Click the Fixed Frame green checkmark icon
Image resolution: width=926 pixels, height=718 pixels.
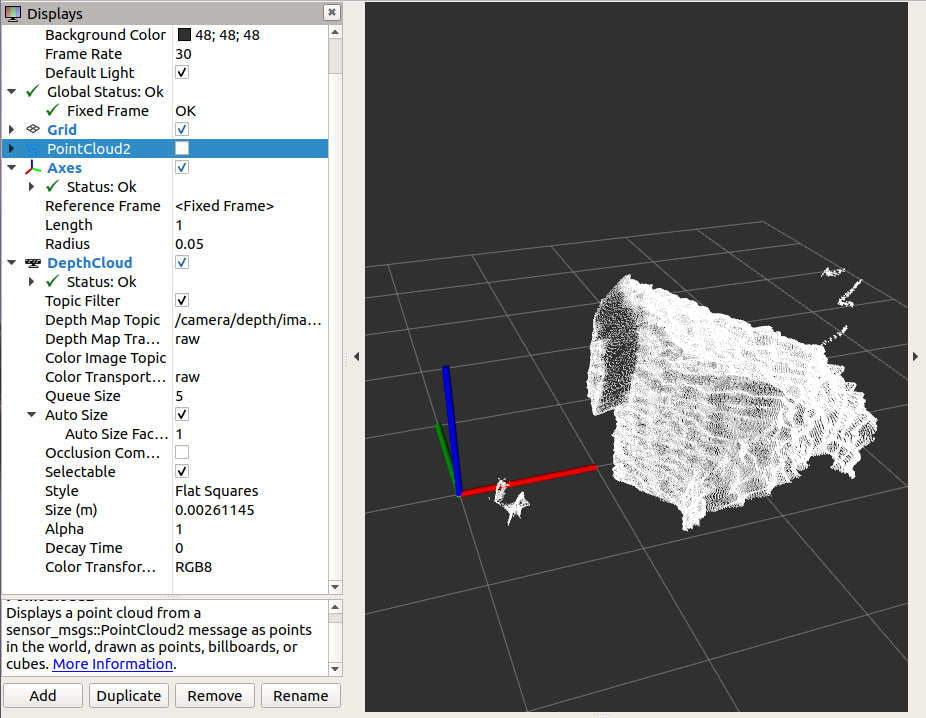(53, 110)
